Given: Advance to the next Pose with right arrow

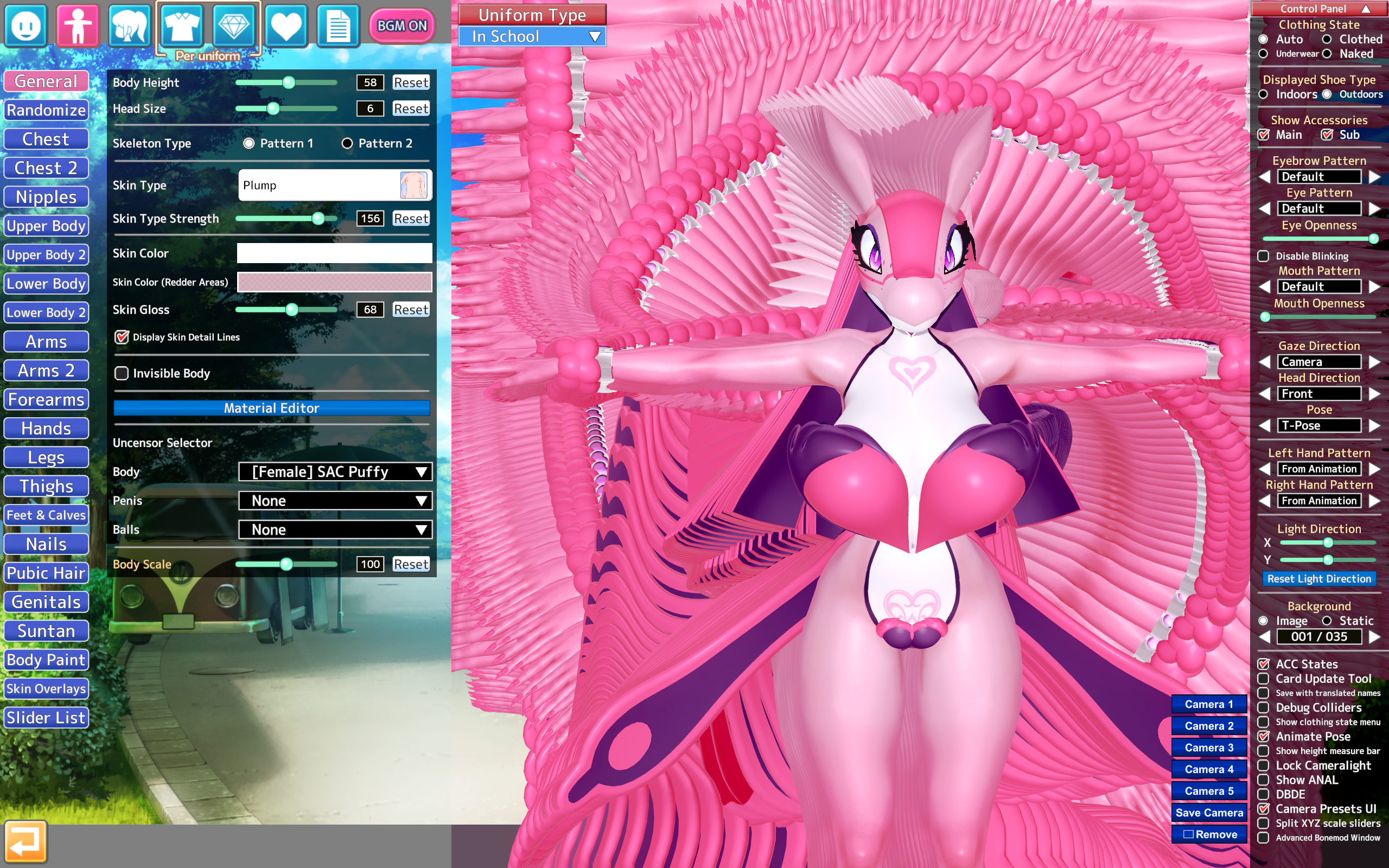Looking at the screenshot, I should pyautogui.click(x=1374, y=426).
